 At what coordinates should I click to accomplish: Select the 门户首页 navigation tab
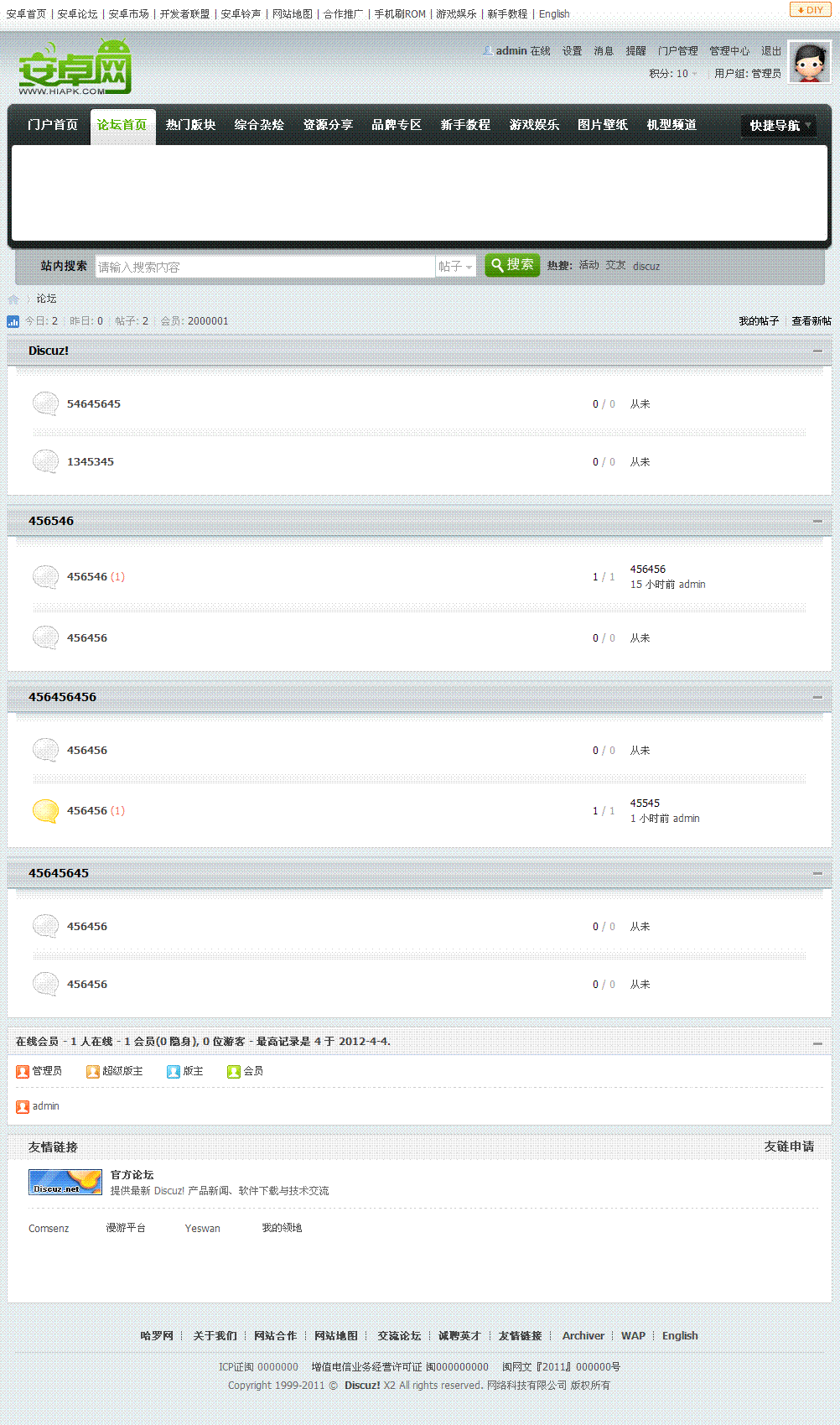(53, 125)
